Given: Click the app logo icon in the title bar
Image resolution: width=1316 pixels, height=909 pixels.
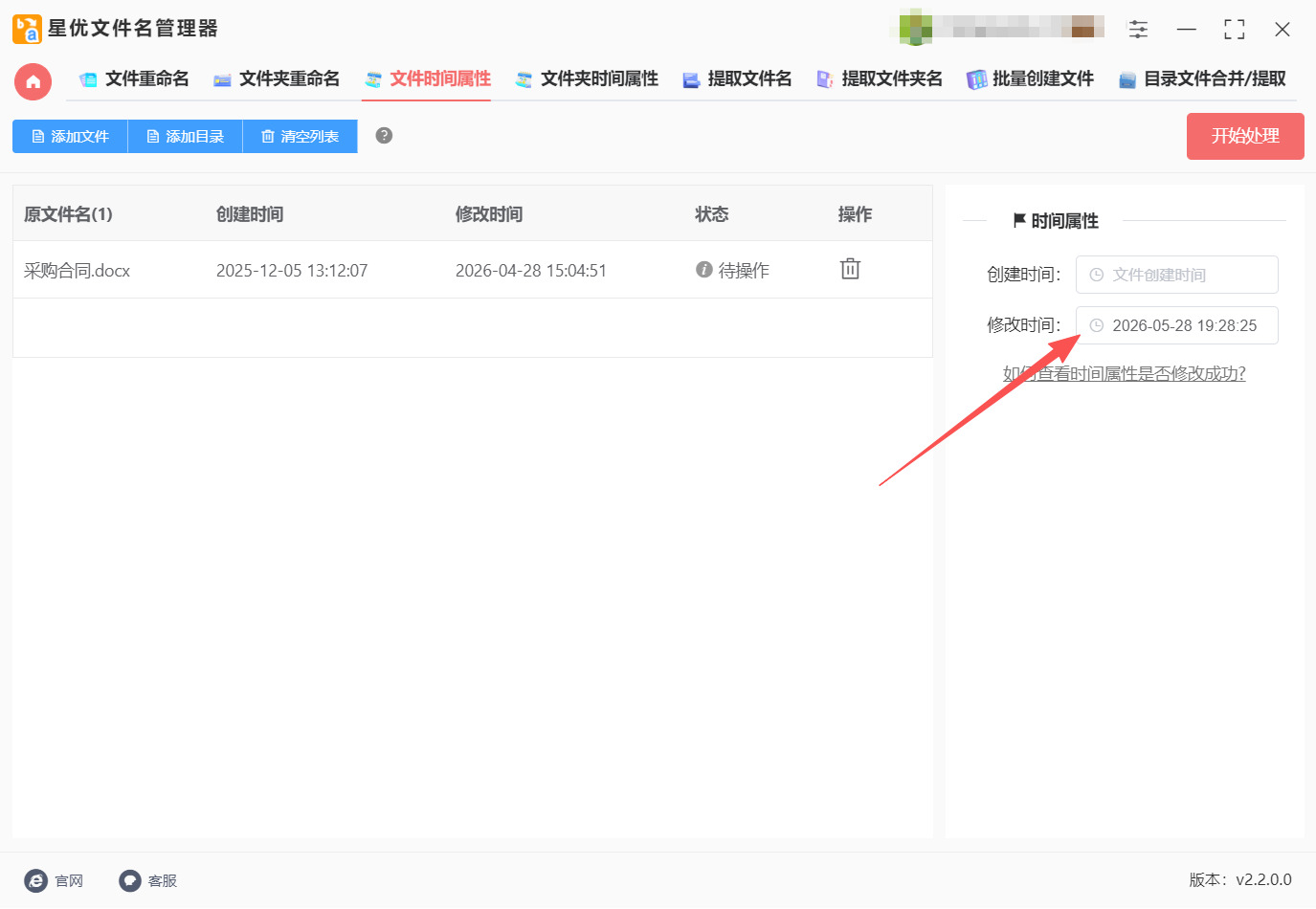Looking at the screenshot, I should 27,29.
